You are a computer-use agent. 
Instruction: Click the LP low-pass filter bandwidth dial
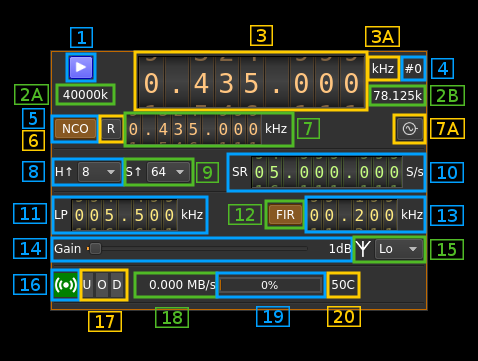point(124,215)
